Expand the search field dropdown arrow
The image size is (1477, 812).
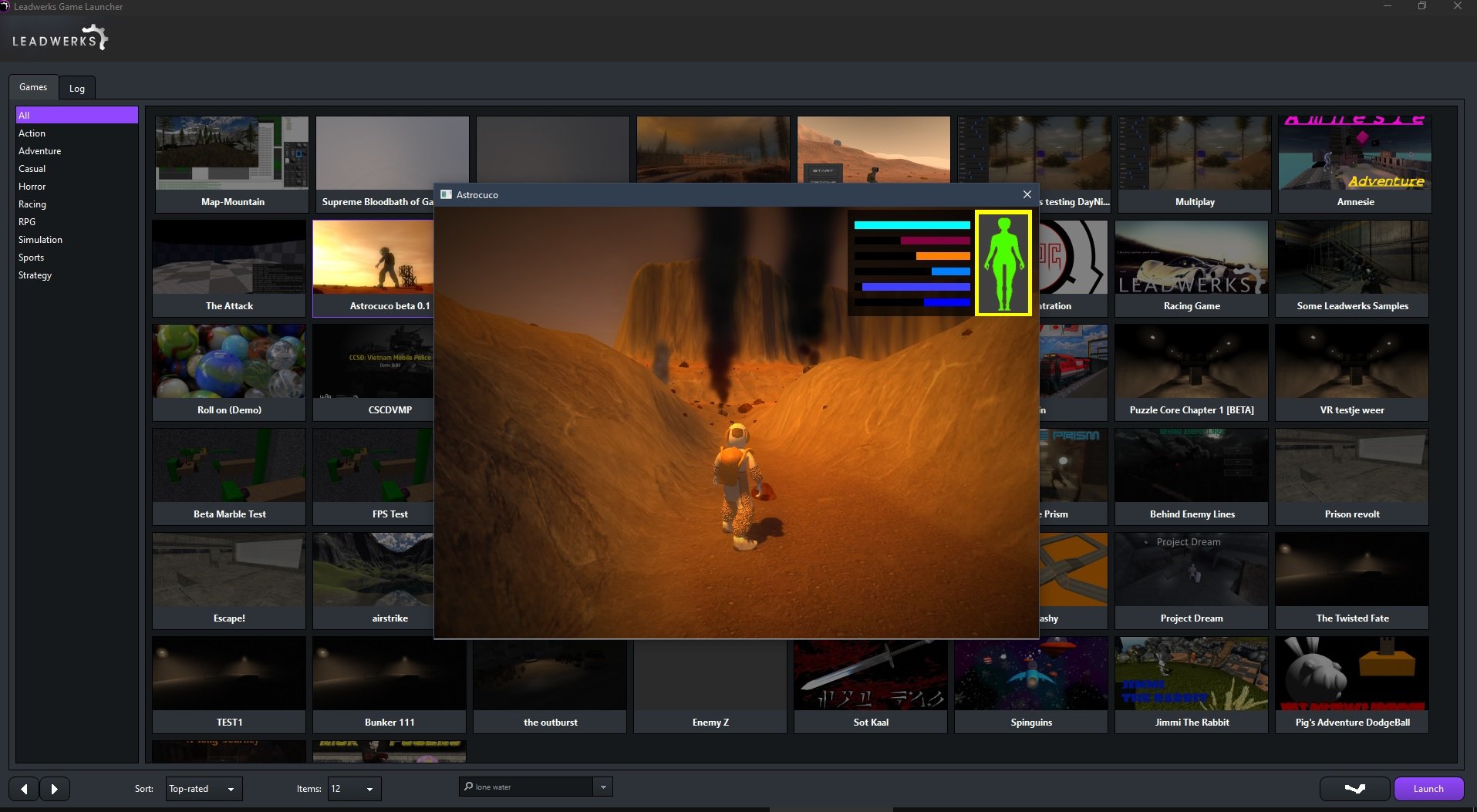coord(603,787)
